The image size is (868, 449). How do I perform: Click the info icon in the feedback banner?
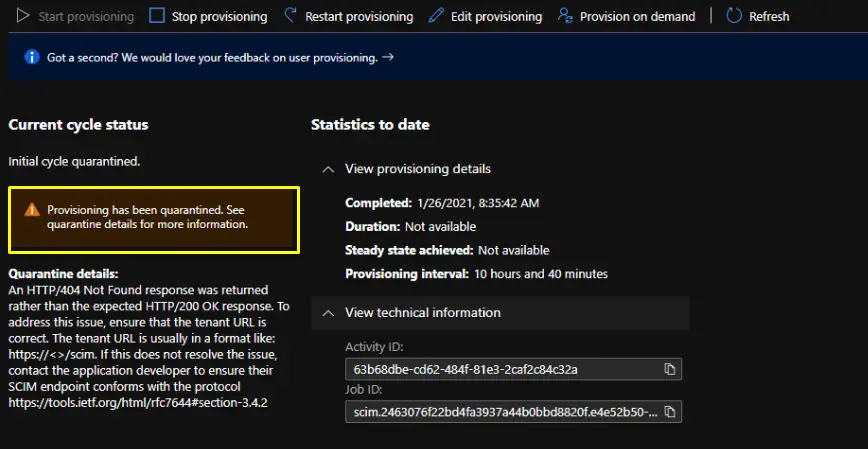tap(30, 58)
